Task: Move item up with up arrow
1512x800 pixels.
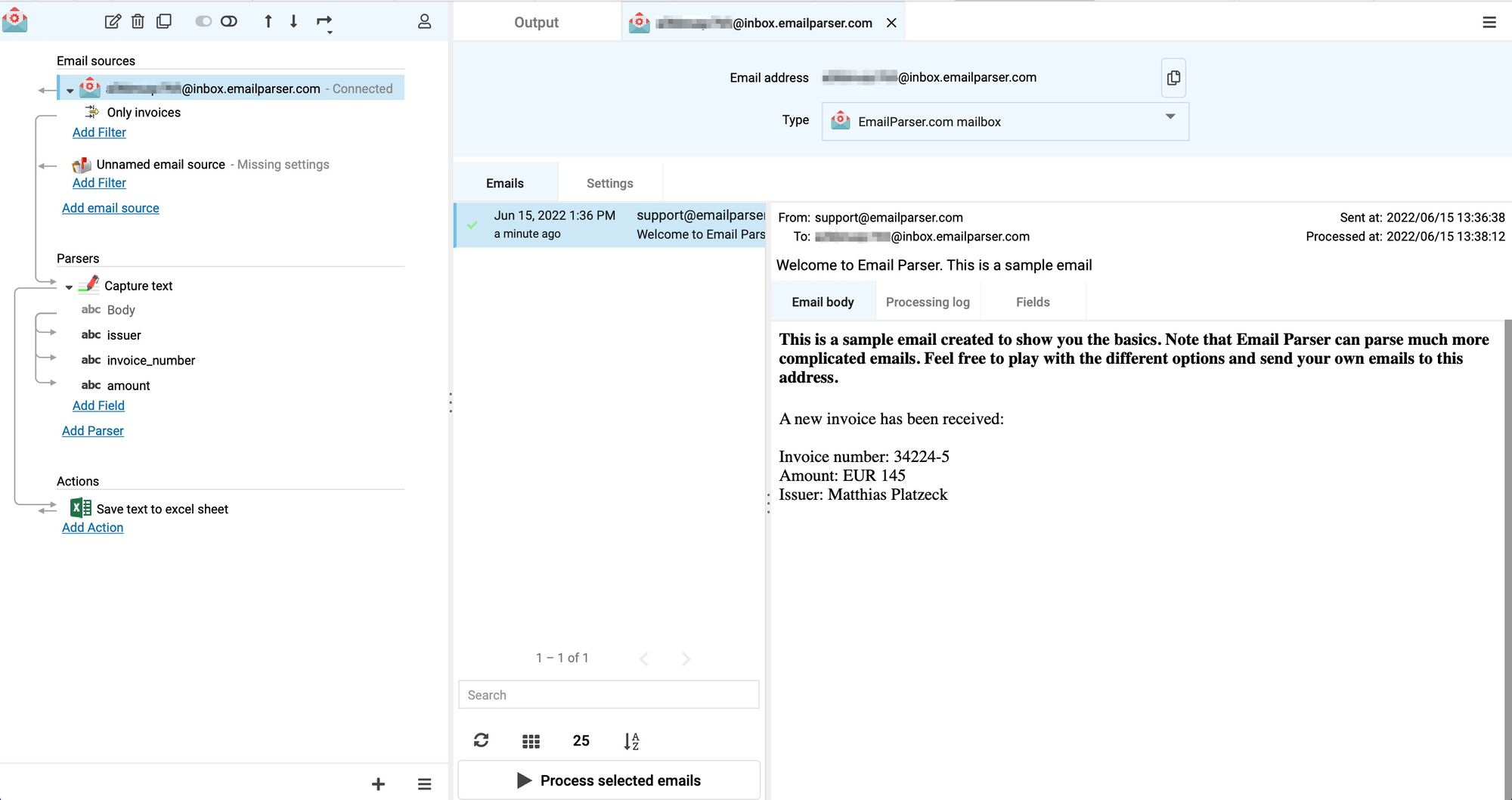Action: 268,21
